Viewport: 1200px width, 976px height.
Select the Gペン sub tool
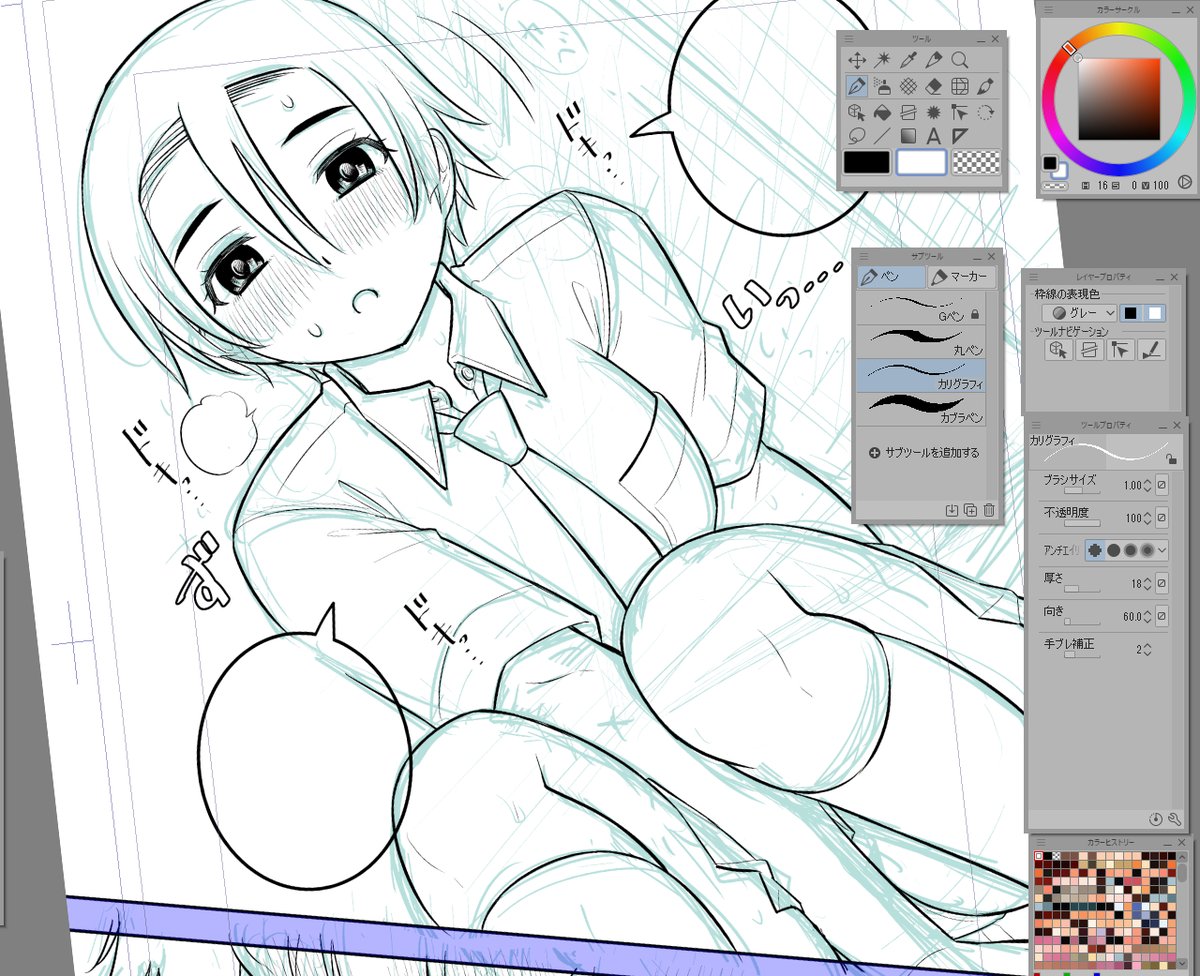pos(921,307)
